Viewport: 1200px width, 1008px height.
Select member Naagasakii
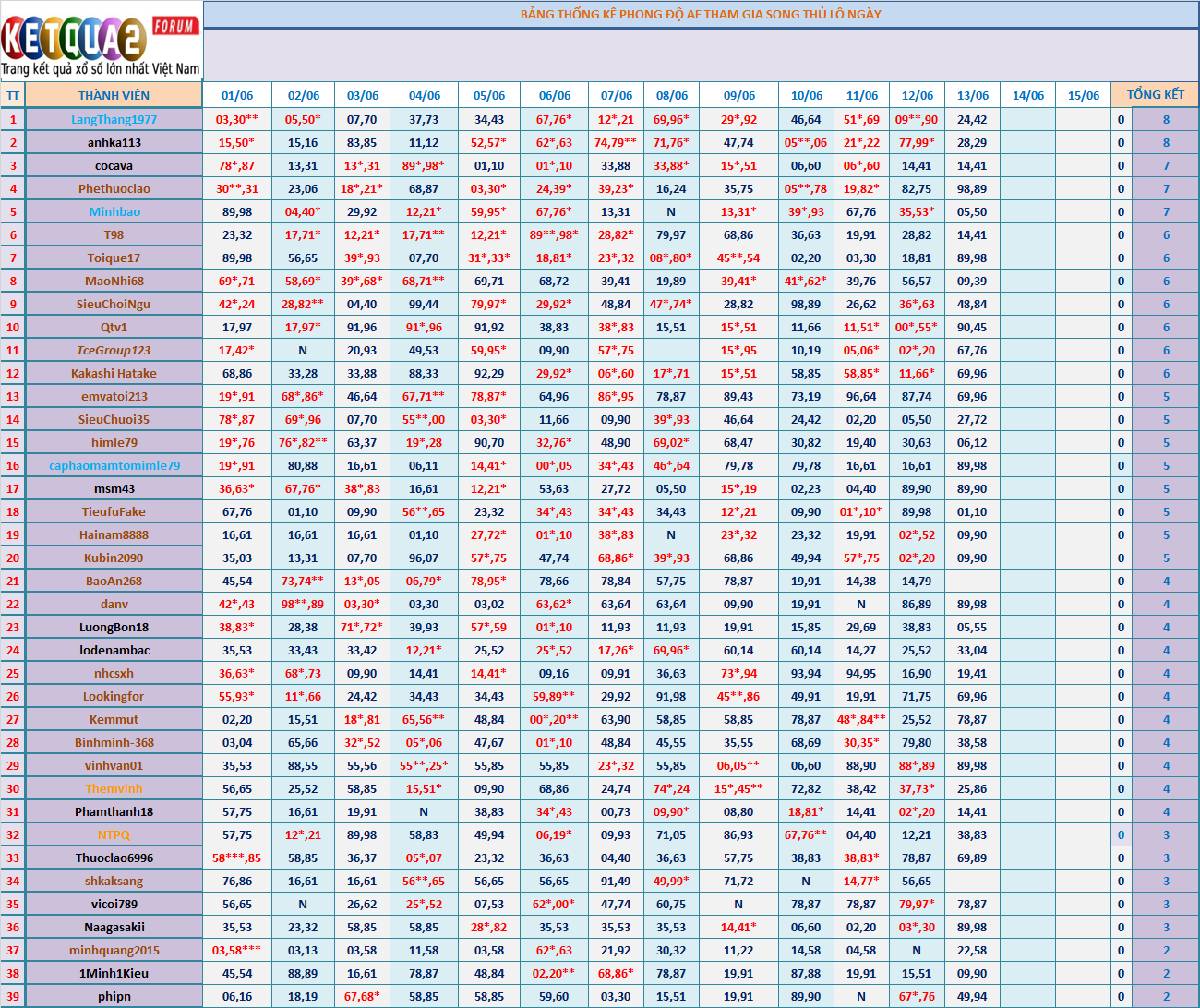[x=114, y=927]
